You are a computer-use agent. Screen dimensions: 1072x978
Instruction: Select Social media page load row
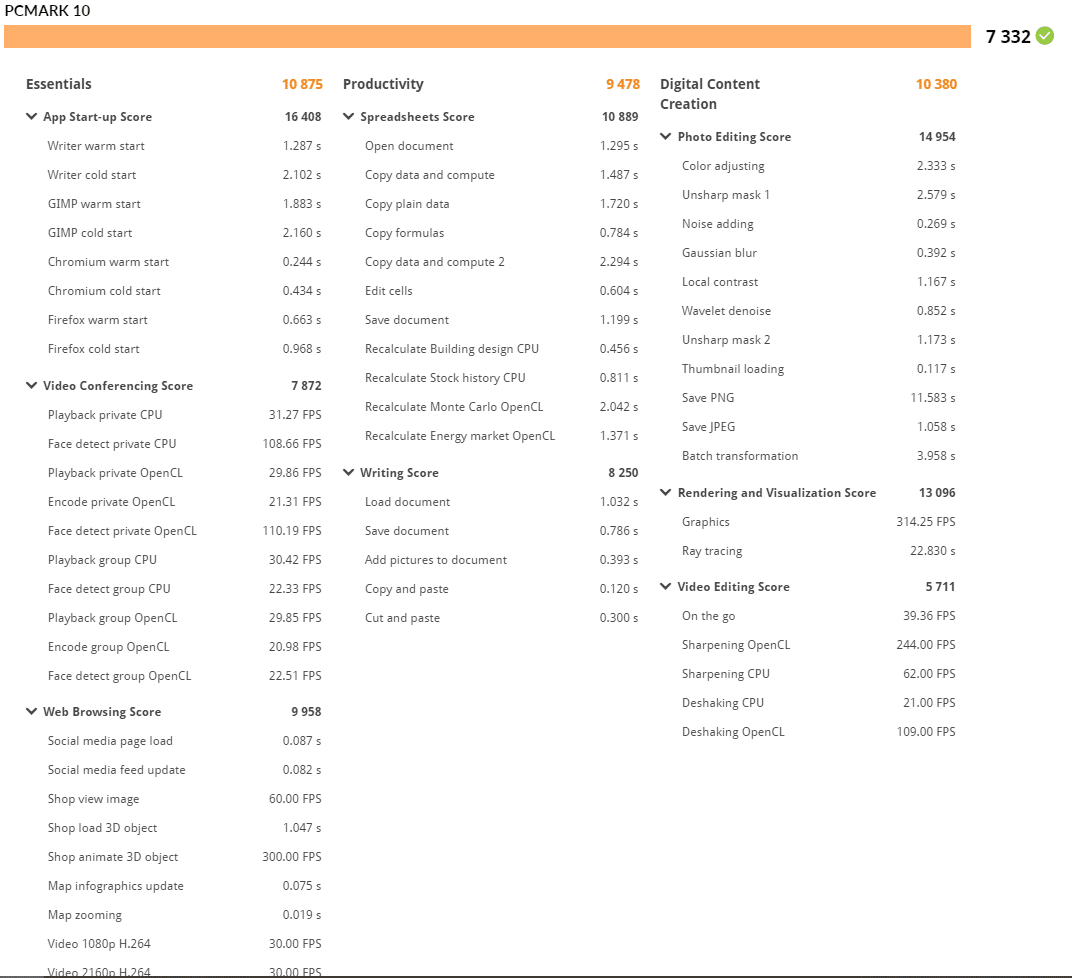click(x=185, y=741)
